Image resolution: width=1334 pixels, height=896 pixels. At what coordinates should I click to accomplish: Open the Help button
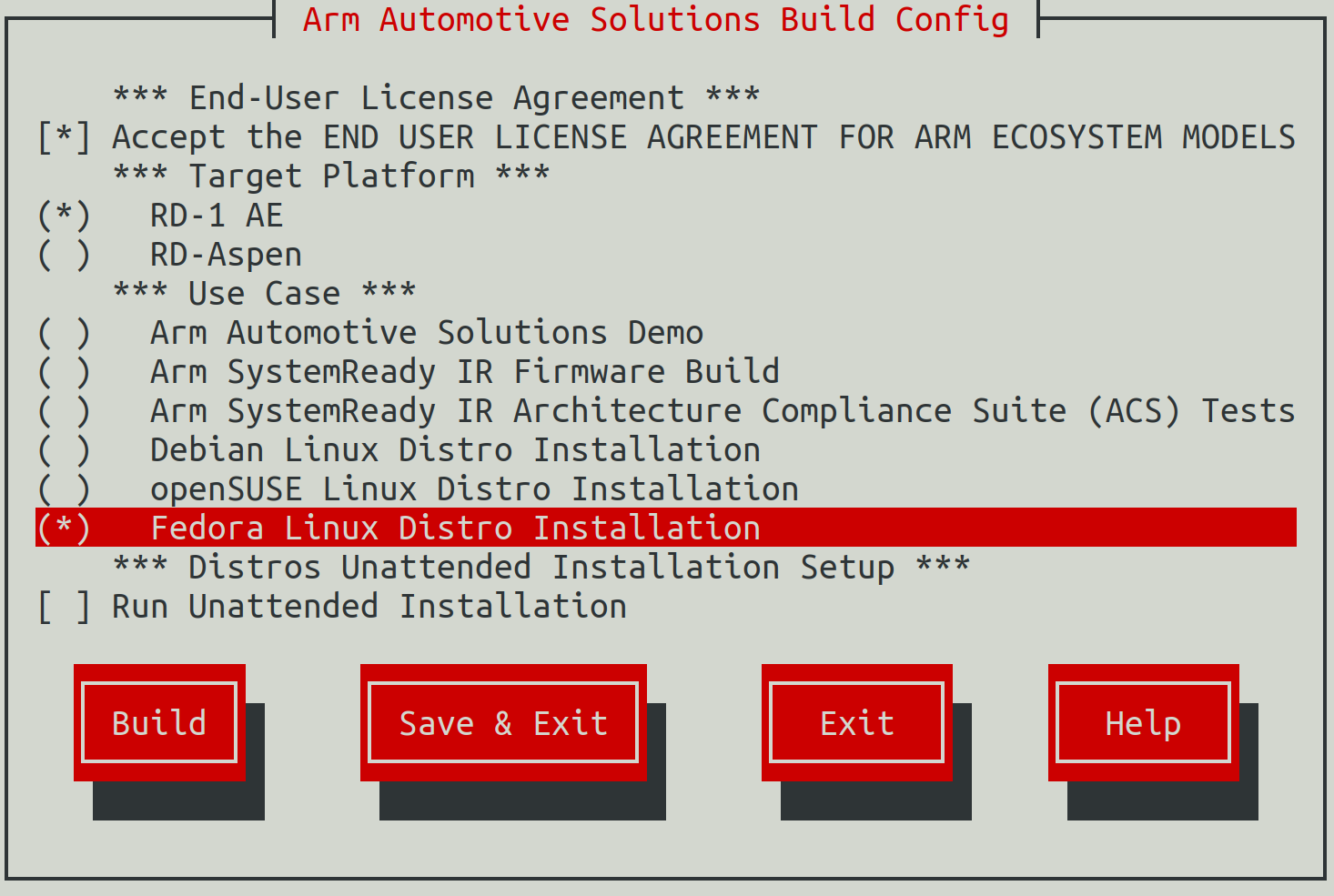1144,722
